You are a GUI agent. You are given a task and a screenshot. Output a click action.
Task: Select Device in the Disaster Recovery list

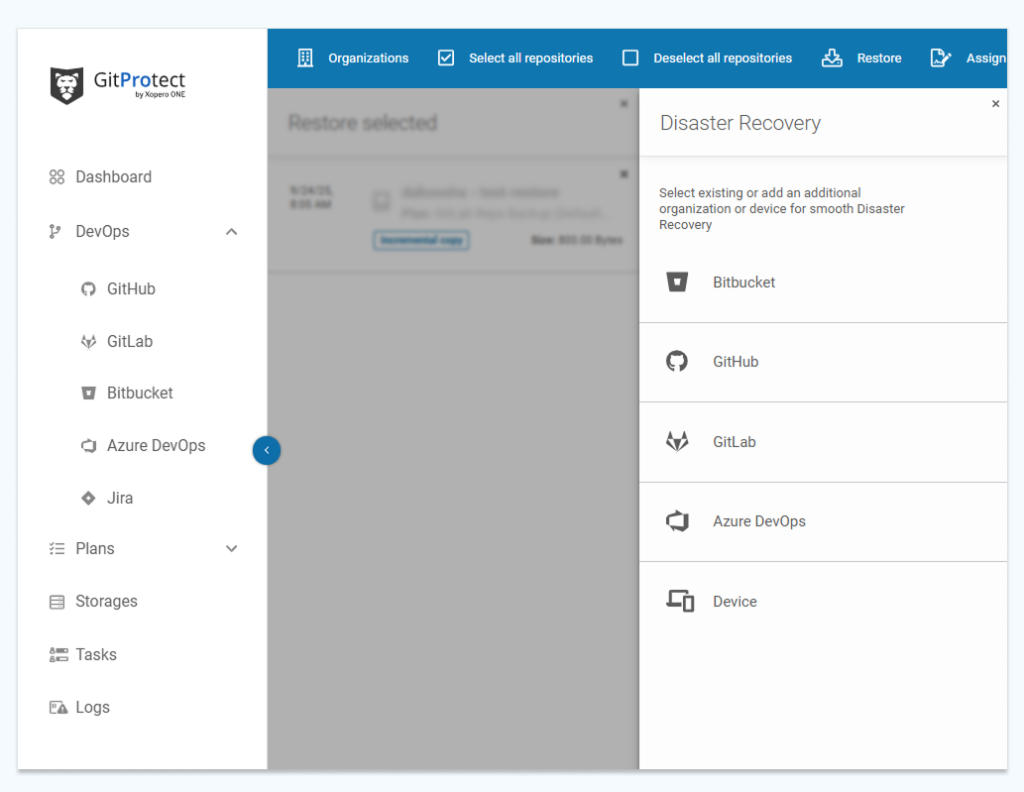pos(823,601)
